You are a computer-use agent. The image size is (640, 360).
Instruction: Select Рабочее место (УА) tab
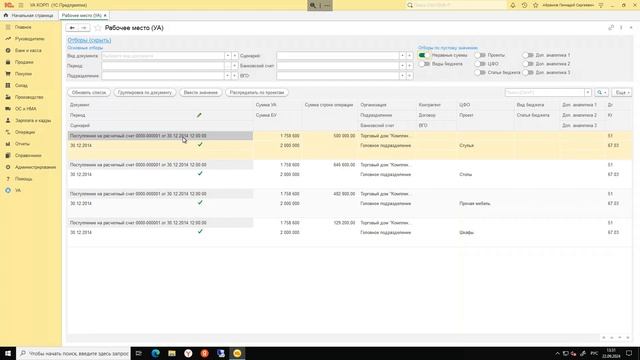81,16
